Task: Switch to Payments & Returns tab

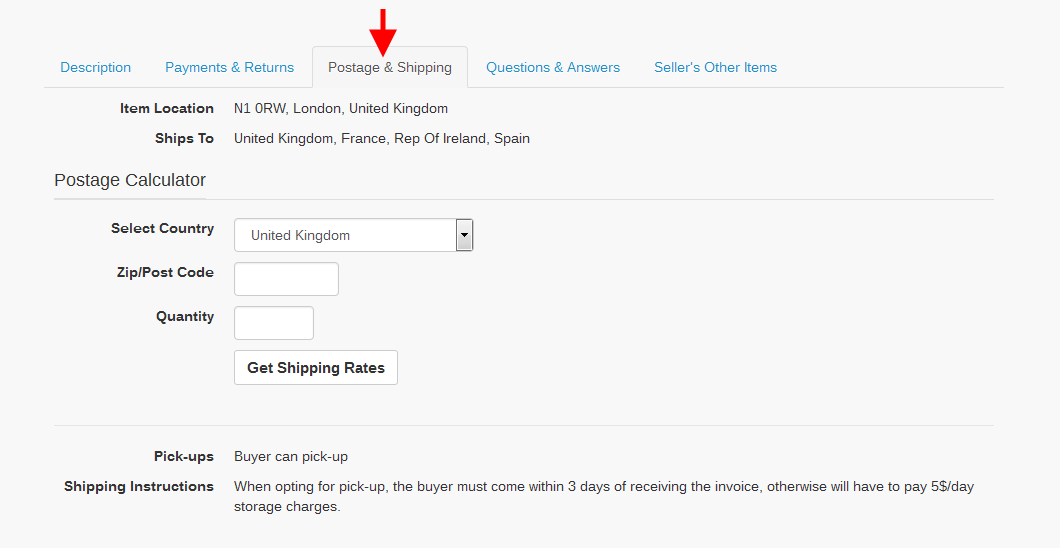Action: tap(229, 68)
